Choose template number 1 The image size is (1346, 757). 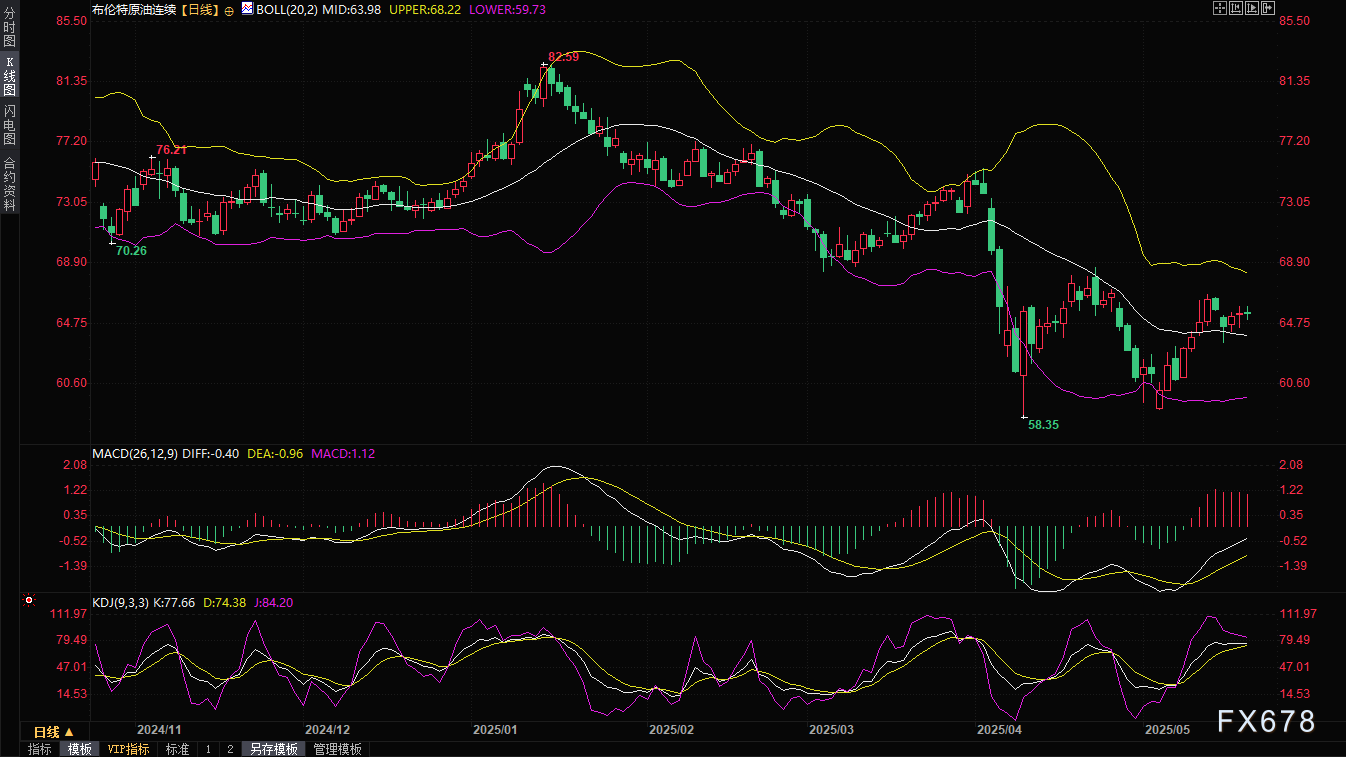208,749
